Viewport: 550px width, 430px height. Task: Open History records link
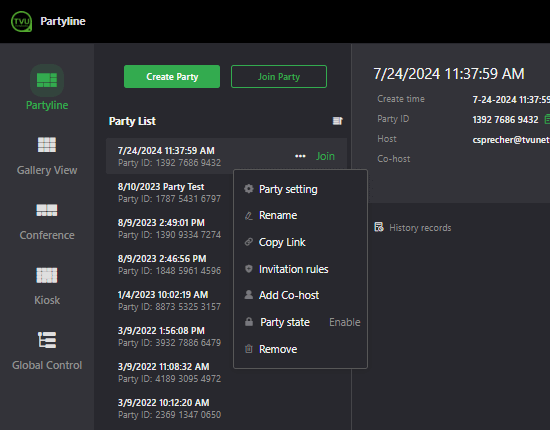pos(420,228)
